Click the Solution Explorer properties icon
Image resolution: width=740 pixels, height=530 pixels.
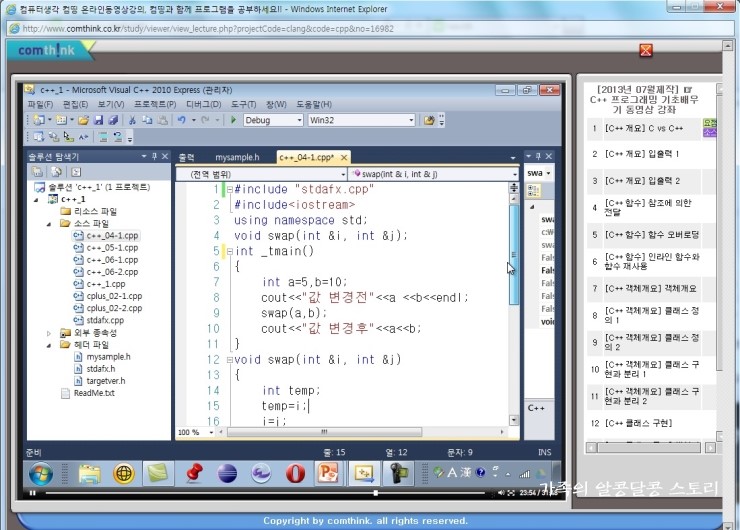pos(37,172)
